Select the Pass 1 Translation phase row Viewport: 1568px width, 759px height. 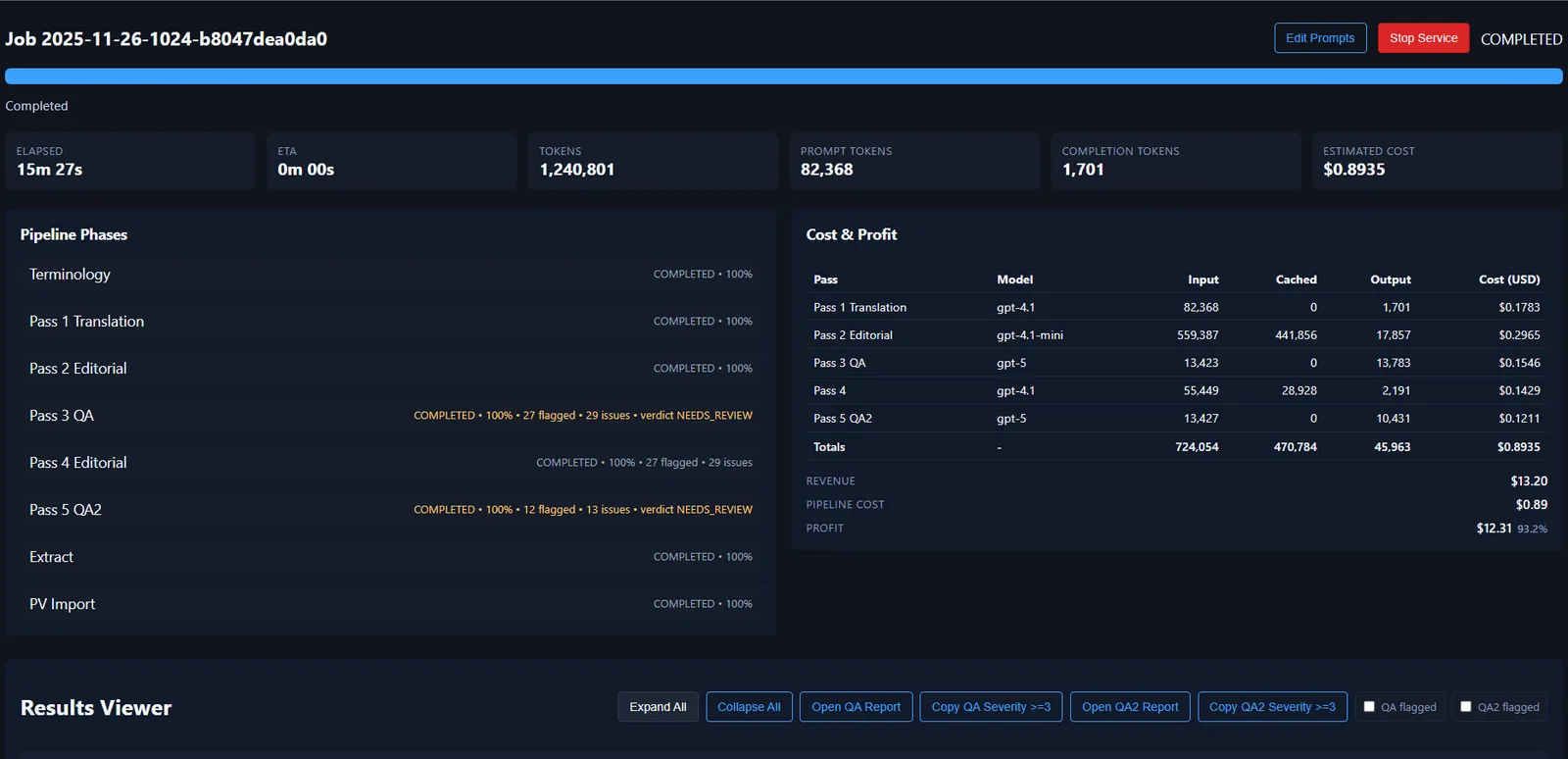coord(391,322)
